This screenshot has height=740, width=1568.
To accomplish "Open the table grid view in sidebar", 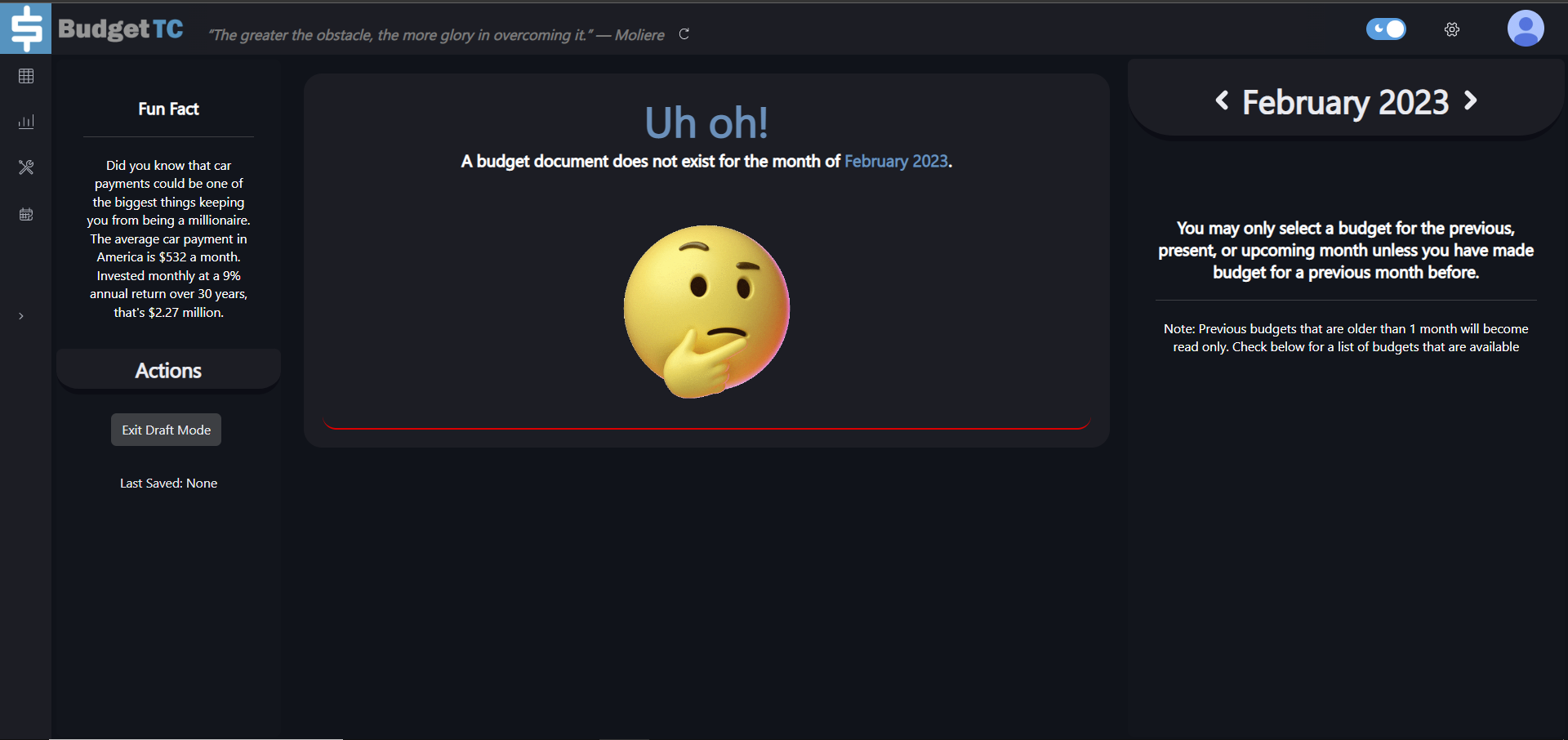I will click(26, 76).
